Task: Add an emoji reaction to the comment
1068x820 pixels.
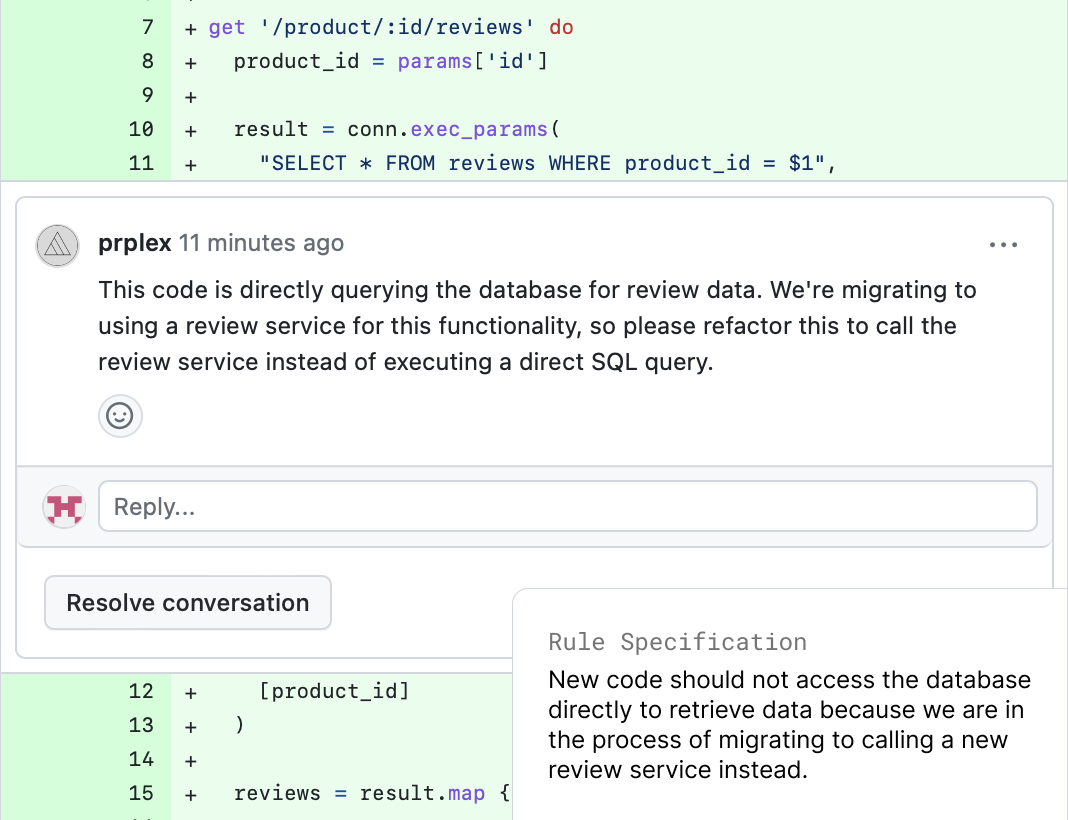Action: 120,416
